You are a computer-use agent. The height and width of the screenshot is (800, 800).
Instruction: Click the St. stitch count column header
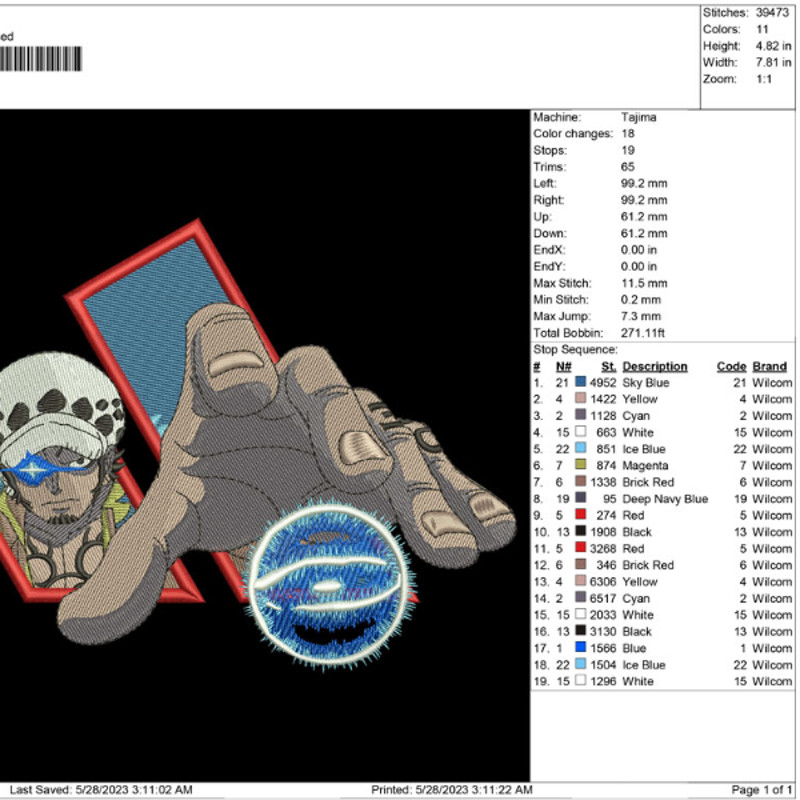(x=608, y=367)
